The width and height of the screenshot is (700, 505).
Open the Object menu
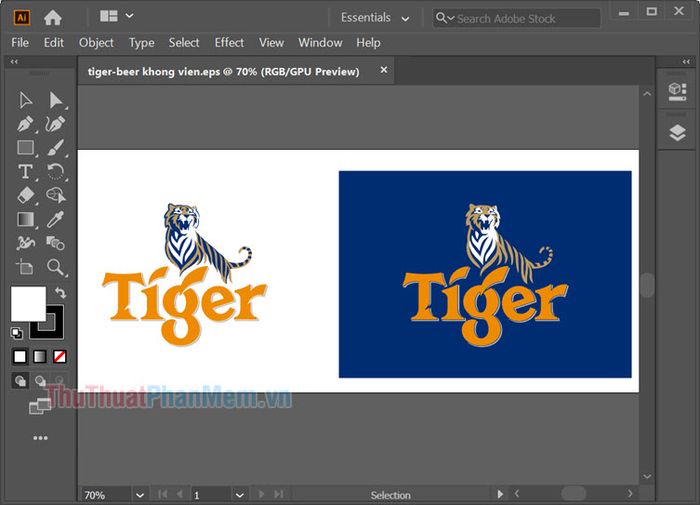coord(96,42)
